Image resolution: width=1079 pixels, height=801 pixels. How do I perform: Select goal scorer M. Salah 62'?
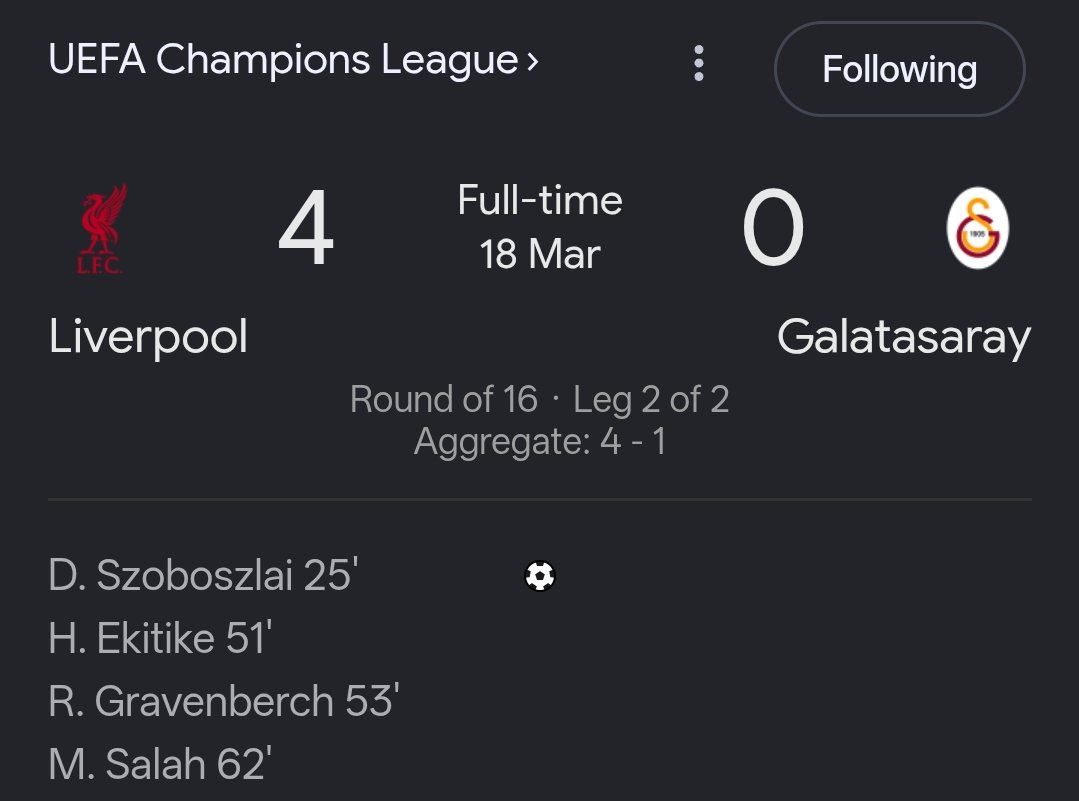[x=160, y=765]
